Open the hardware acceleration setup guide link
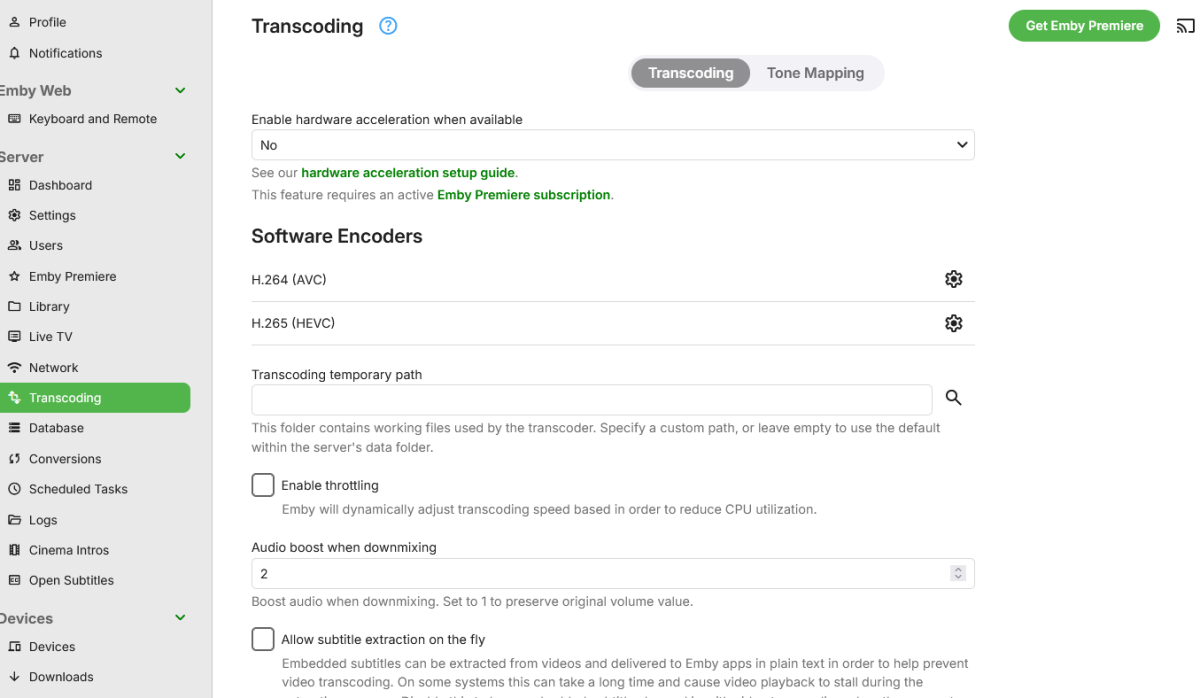This screenshot has width=1200, height=698. tap(408, 173)
